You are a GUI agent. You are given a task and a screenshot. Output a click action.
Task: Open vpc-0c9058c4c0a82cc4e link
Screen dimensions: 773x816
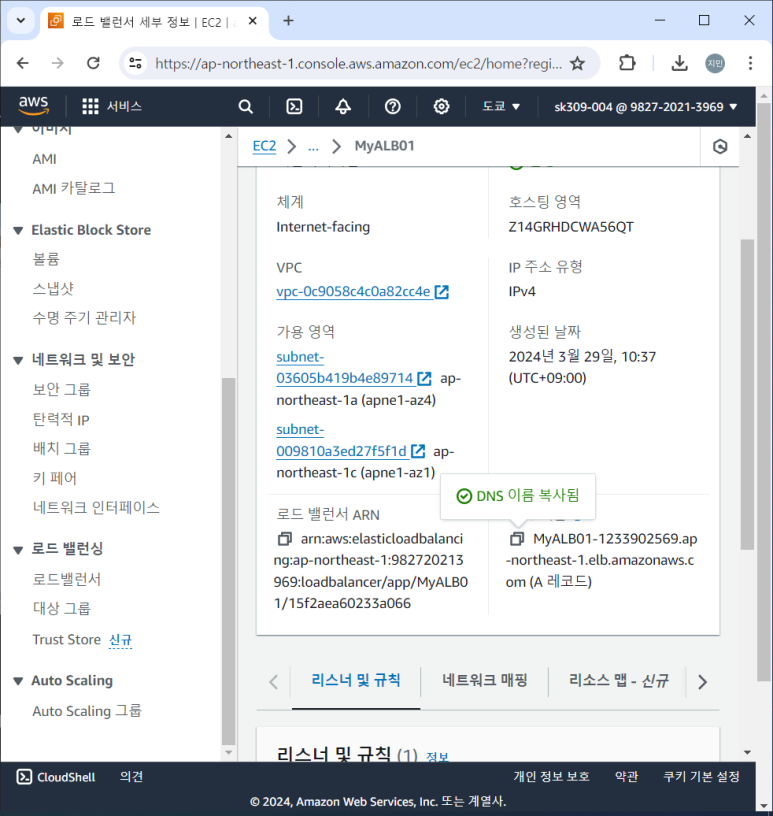click(x=353, y=291)
